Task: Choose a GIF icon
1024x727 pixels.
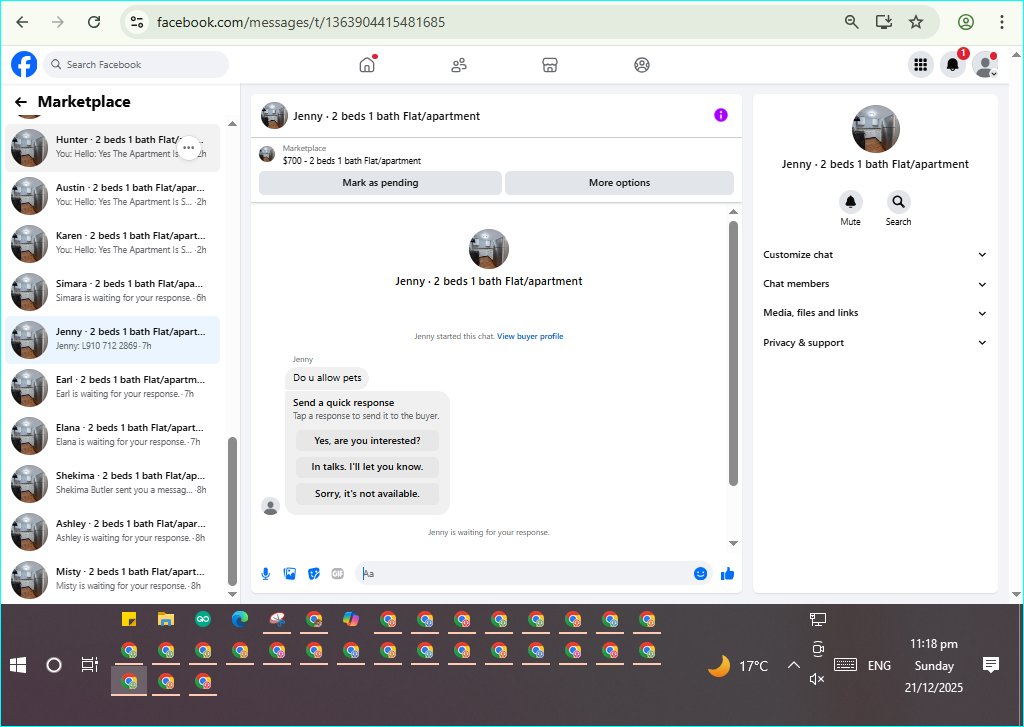Action: [x=338, y=574]
